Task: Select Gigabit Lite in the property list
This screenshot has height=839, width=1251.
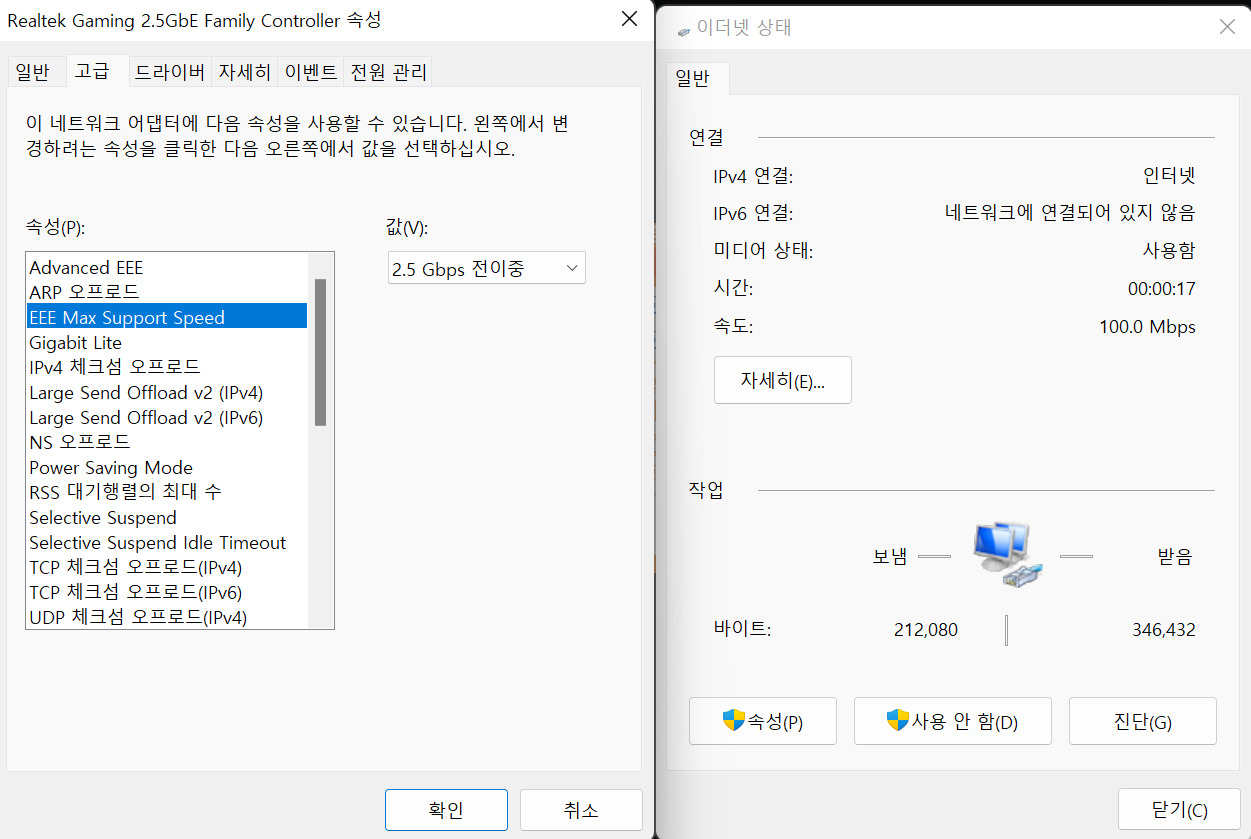Action: [76, 343]
